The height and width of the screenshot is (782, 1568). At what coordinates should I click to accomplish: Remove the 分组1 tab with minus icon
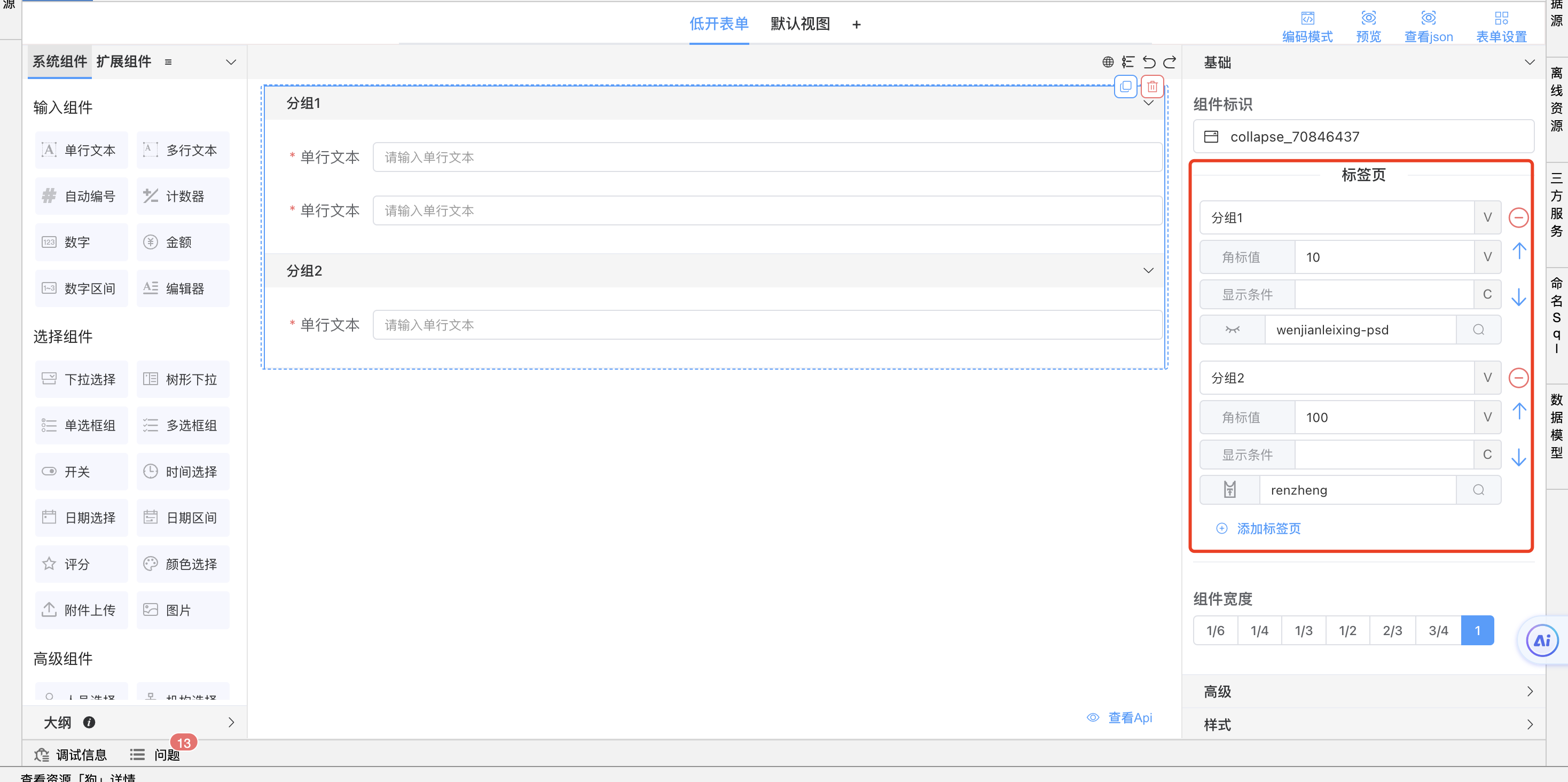[x=1518, y=217]
